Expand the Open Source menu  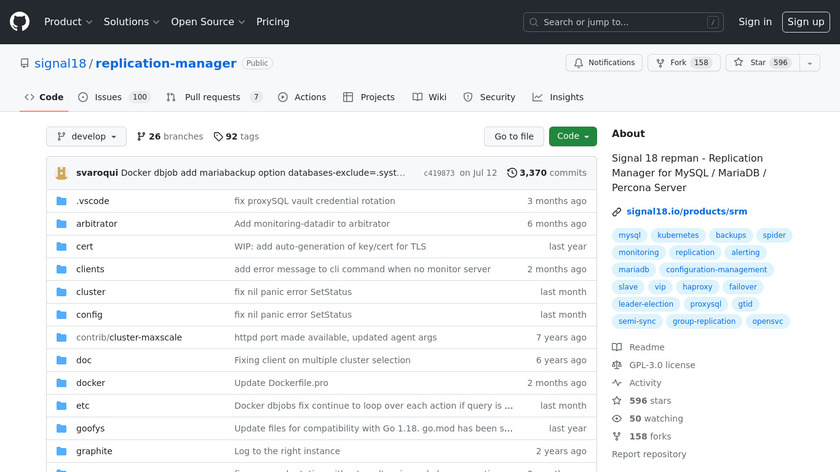coord(208,22)
